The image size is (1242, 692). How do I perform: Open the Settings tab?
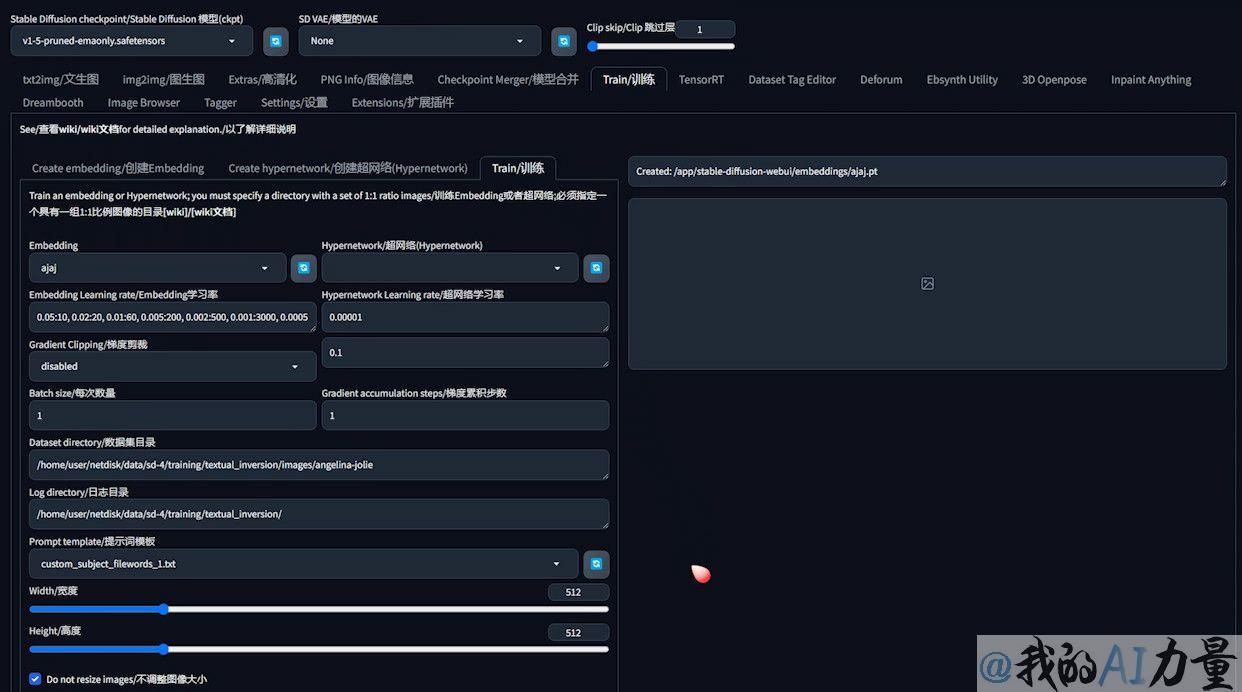294,103
